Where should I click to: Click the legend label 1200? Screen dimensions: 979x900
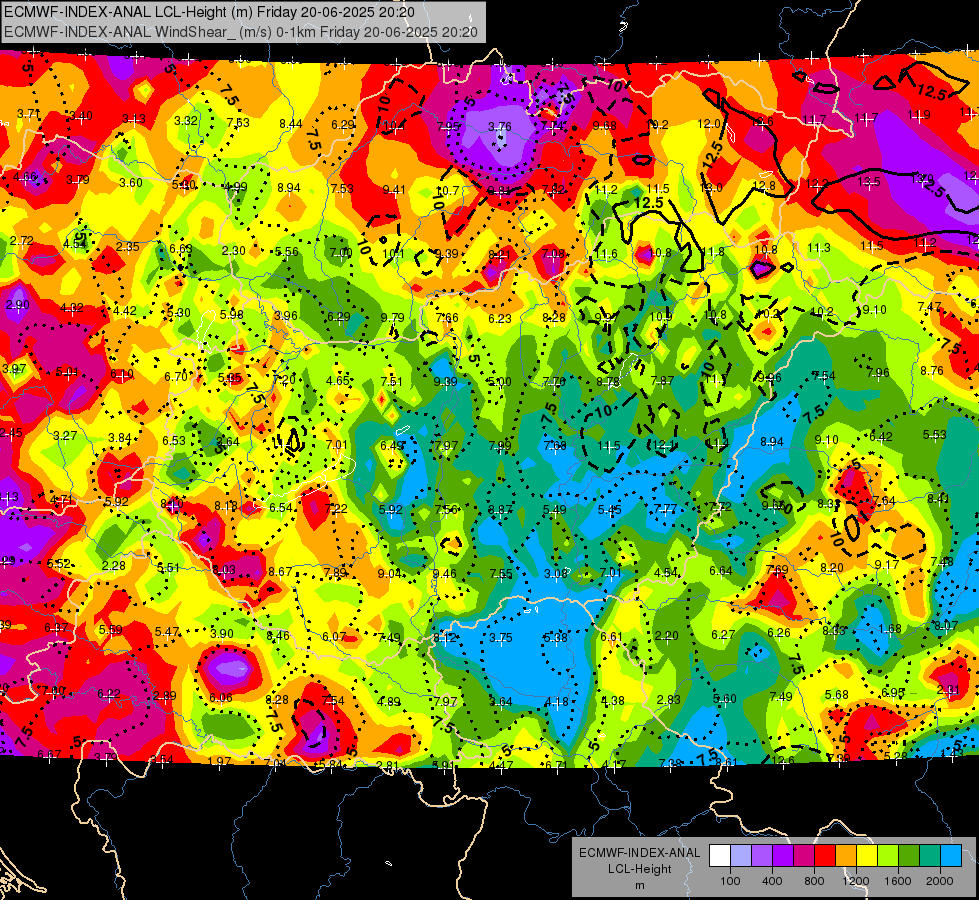(x=855, y=881)
